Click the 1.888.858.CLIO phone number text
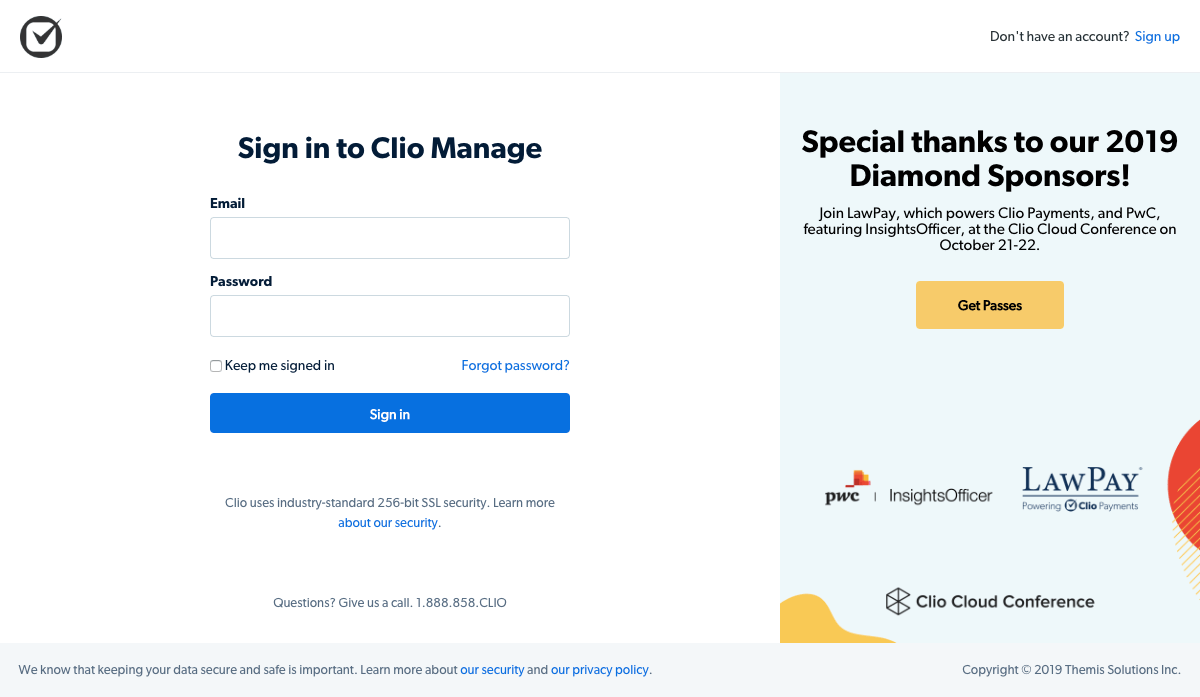The height and width of the screenshot is (697, 1200). click(x=460, y=602)
